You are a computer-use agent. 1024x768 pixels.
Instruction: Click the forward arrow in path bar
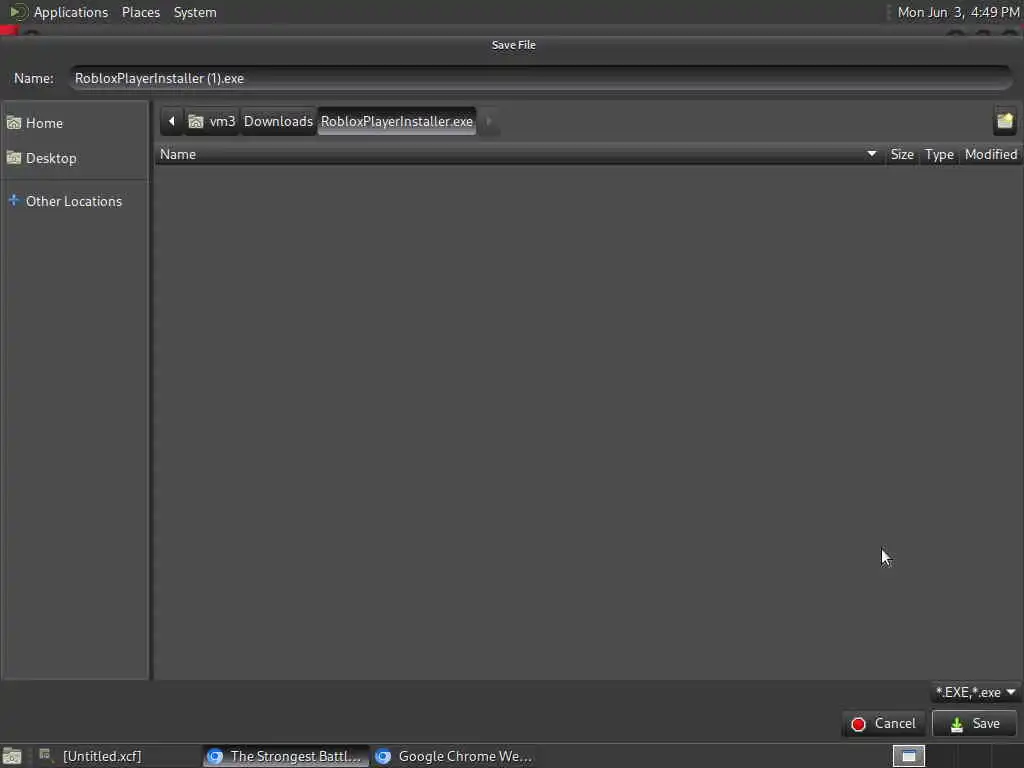488,121
